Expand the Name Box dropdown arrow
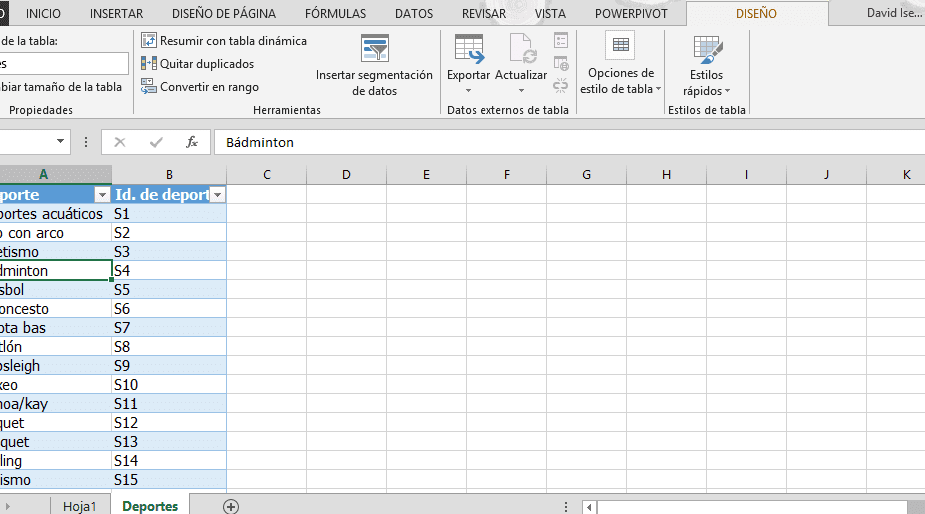Screen dimensions: 925x514 60,142
